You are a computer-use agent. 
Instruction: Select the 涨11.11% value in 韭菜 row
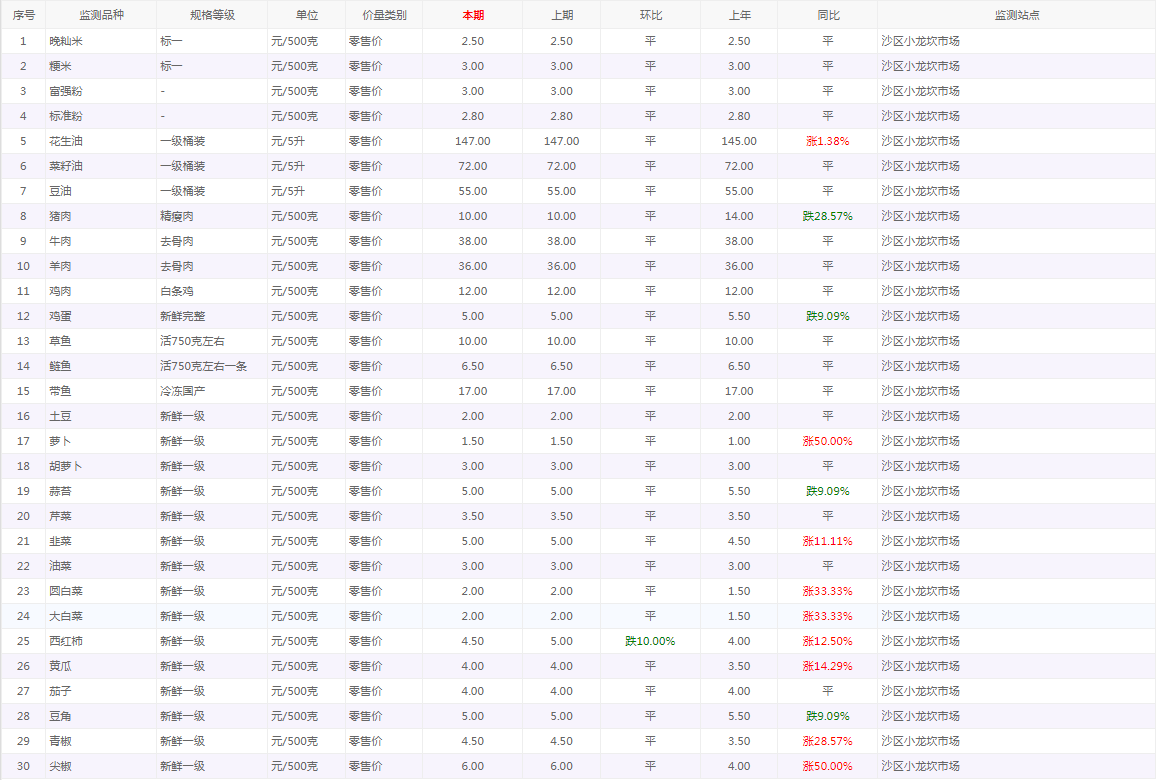tap(827, 541)
